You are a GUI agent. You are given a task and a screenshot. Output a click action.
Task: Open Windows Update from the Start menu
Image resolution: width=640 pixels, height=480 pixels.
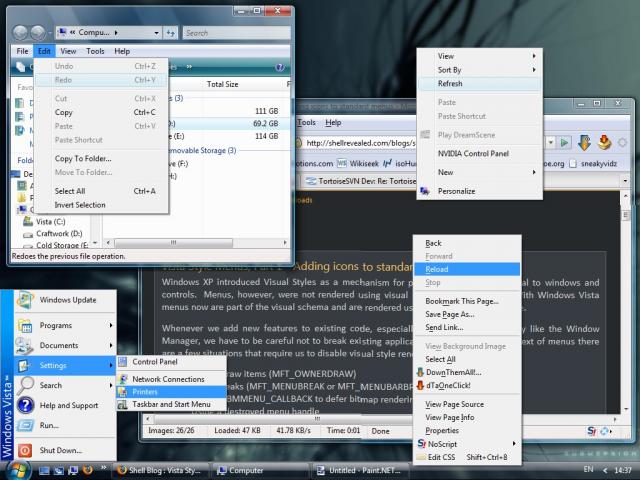point(65,300)
